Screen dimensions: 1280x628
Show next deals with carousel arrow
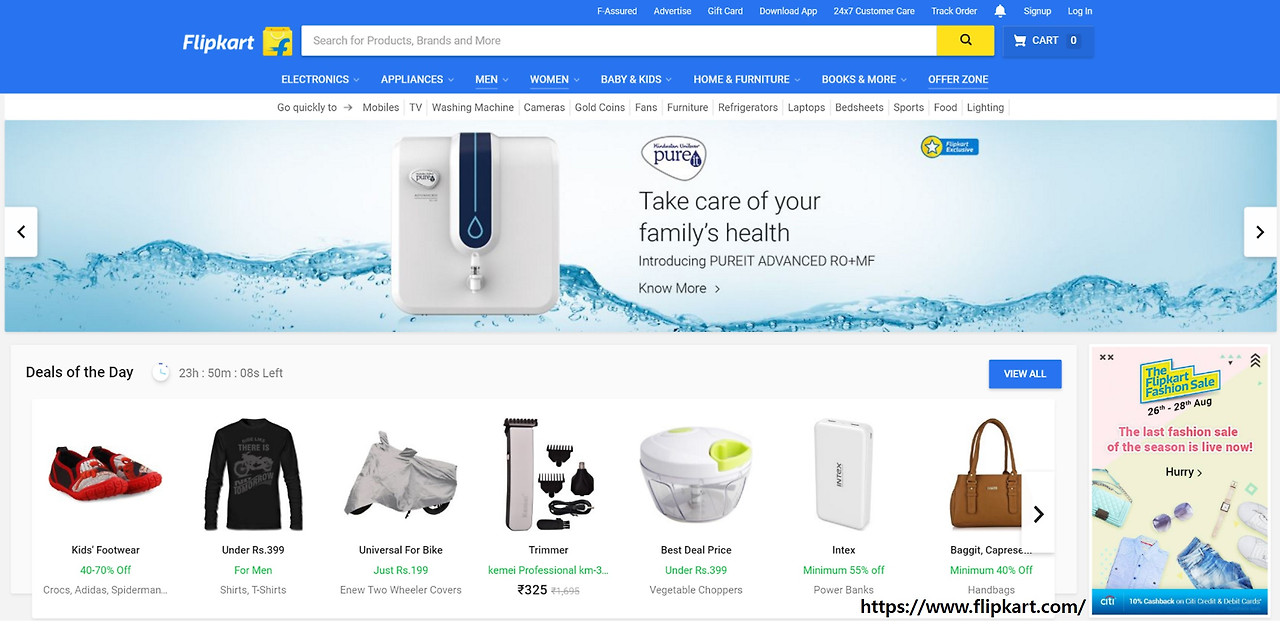(x=1038, y=513)
